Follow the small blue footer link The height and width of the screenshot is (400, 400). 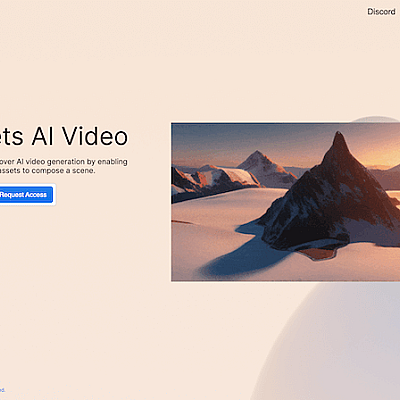[x=2, y=390]
